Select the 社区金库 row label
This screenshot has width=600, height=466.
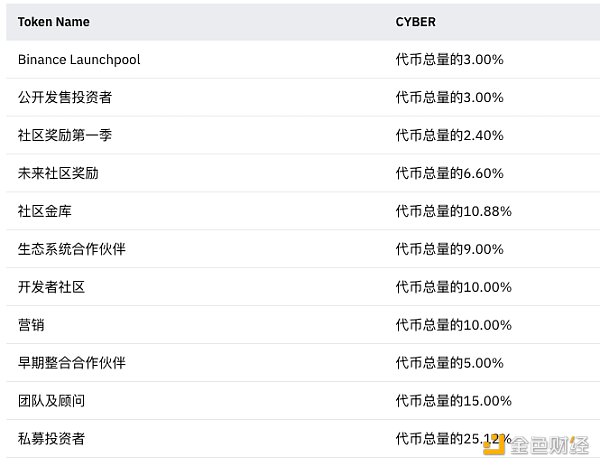45,211
